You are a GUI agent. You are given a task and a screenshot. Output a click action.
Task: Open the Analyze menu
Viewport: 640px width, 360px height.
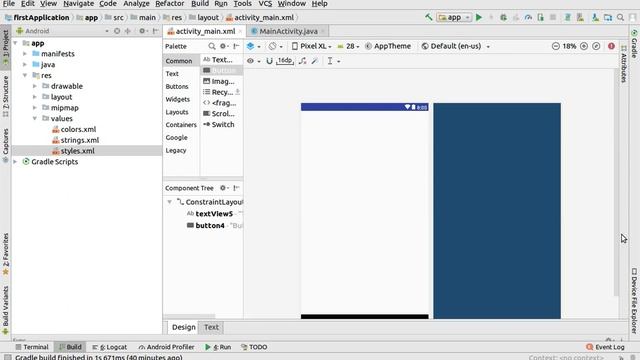pyautogui.click(x=136, y=4)
